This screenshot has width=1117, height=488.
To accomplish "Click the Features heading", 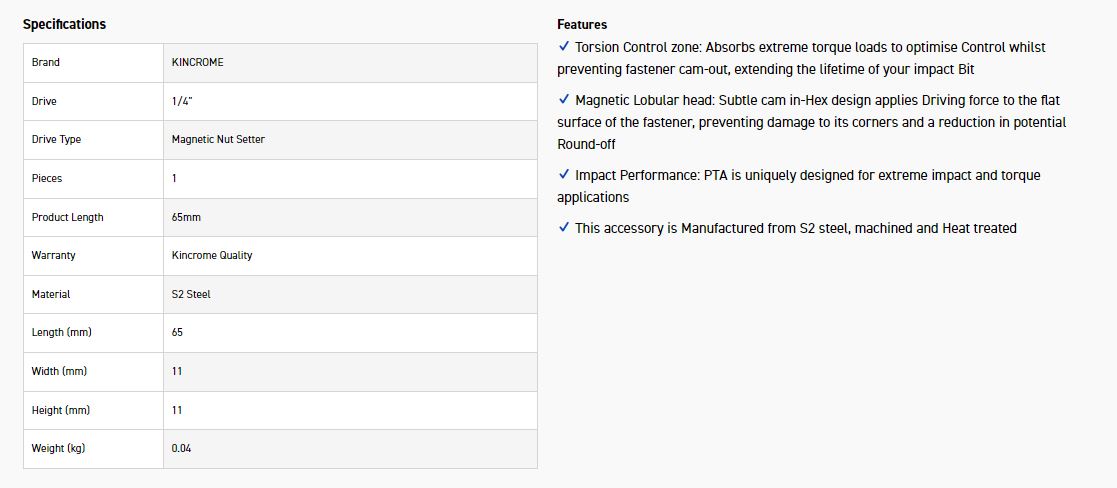I will click(582, 24).
